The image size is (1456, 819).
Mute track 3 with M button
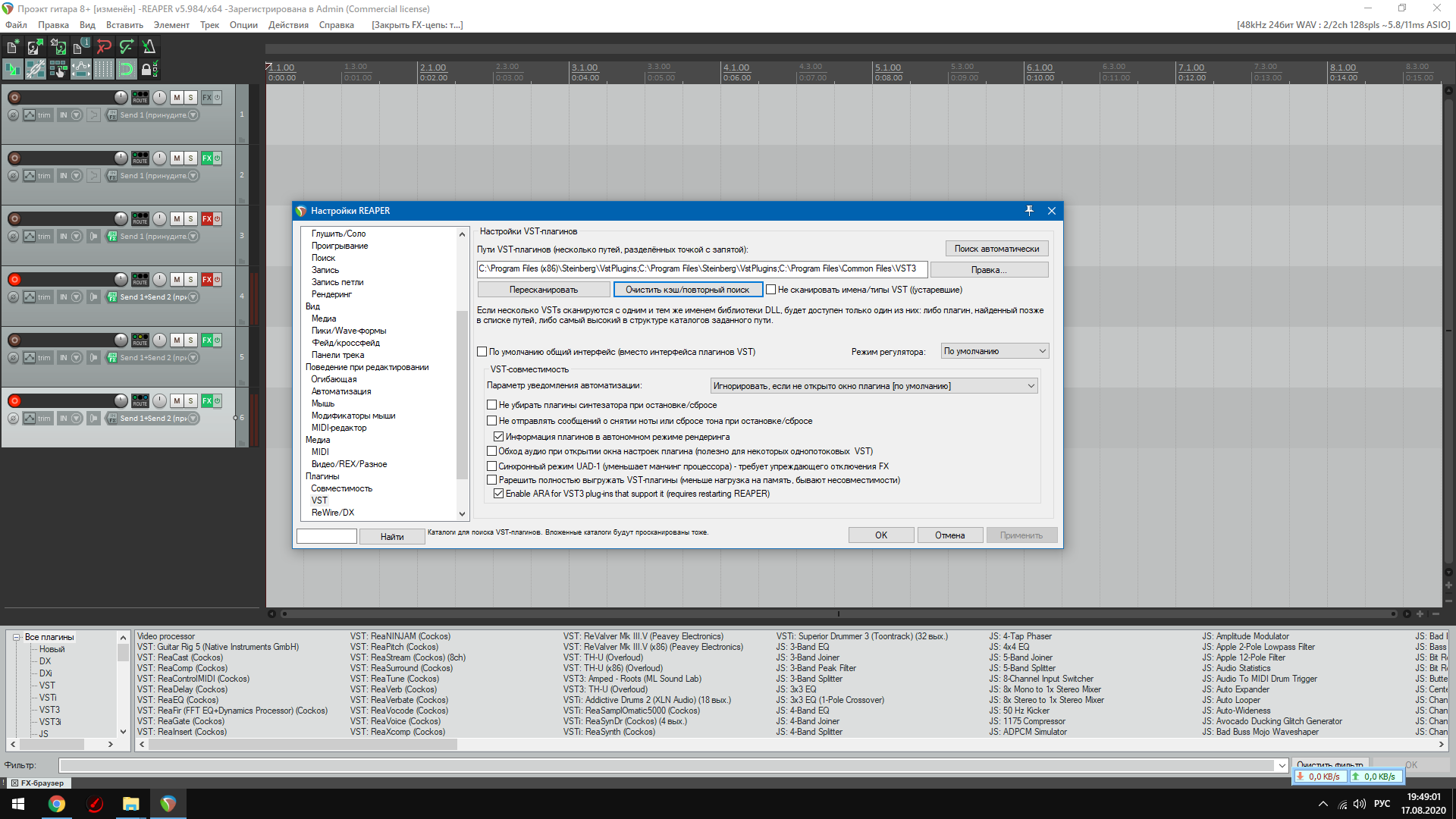tap(177, 219)
